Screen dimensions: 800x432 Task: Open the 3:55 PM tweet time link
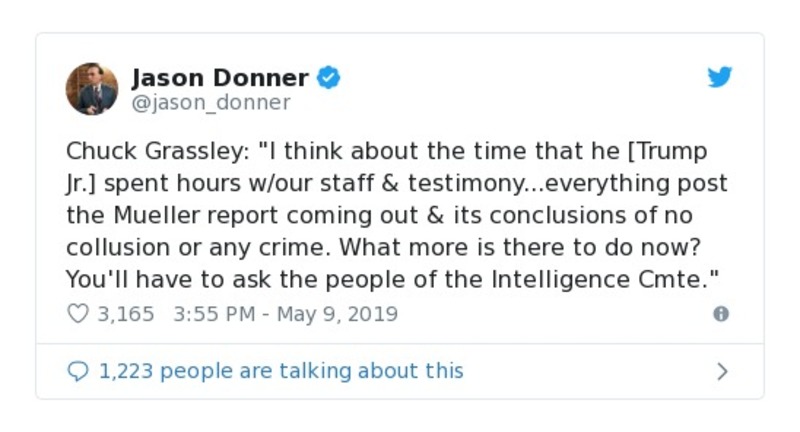(214, 314)
